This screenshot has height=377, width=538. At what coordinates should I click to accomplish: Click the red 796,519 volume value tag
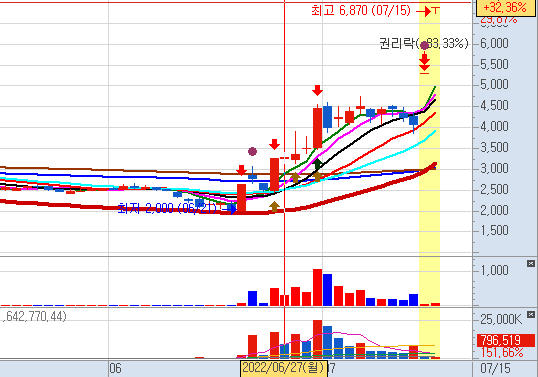click(x=506, y=340)
